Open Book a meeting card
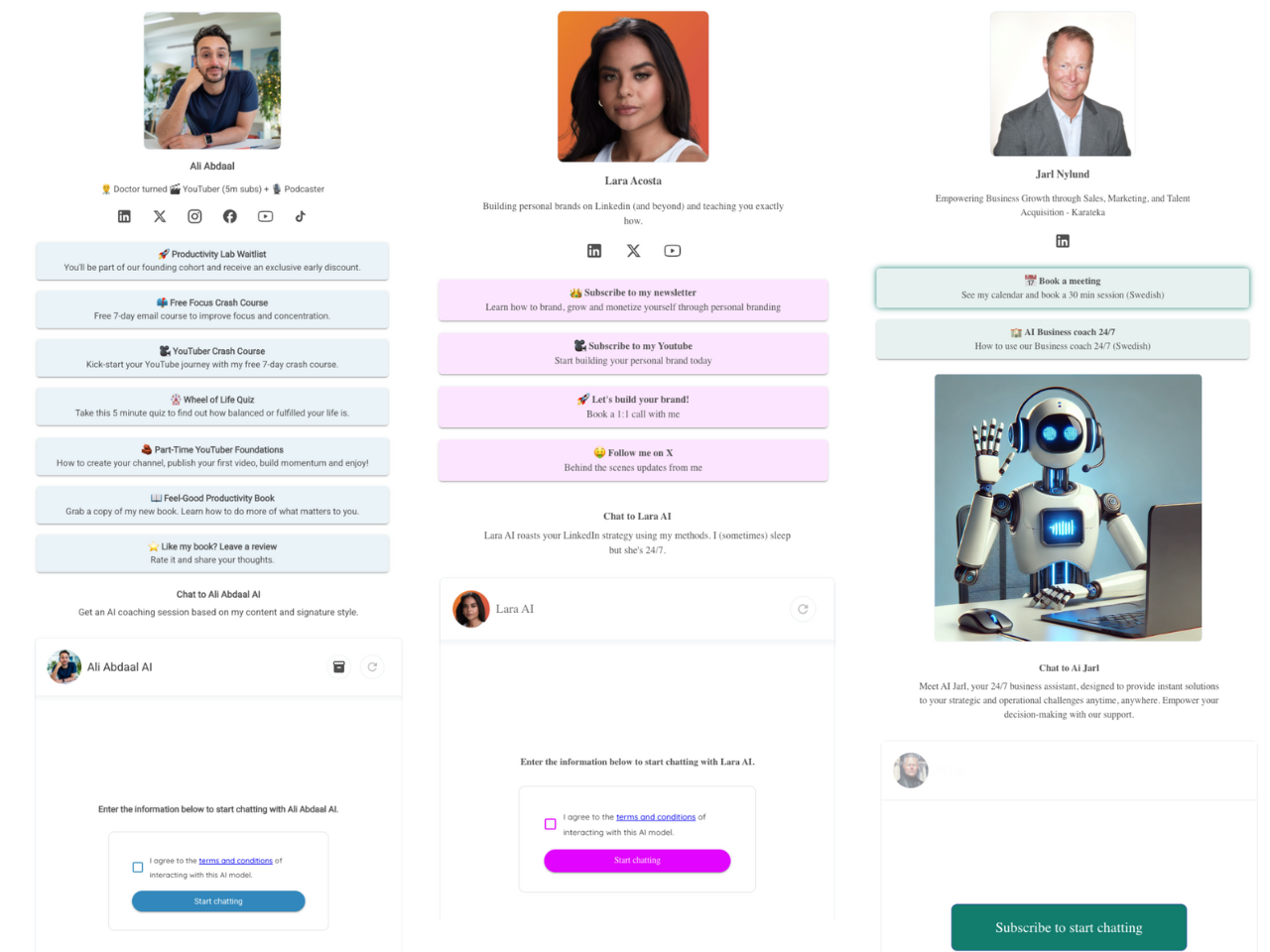This screenshot has height=952, width=1270. coord(1063,288)
